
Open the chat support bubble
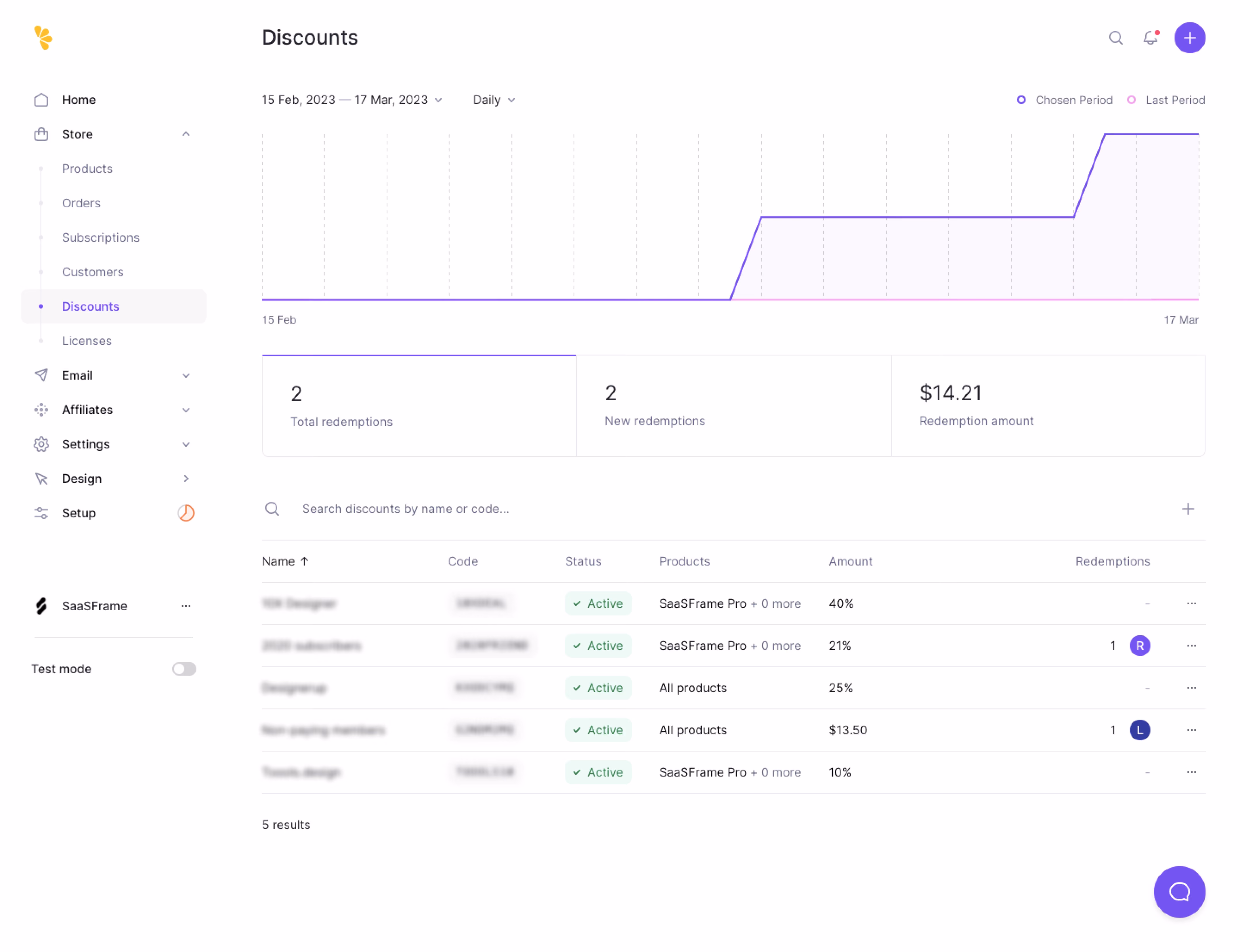(1179, 891)
